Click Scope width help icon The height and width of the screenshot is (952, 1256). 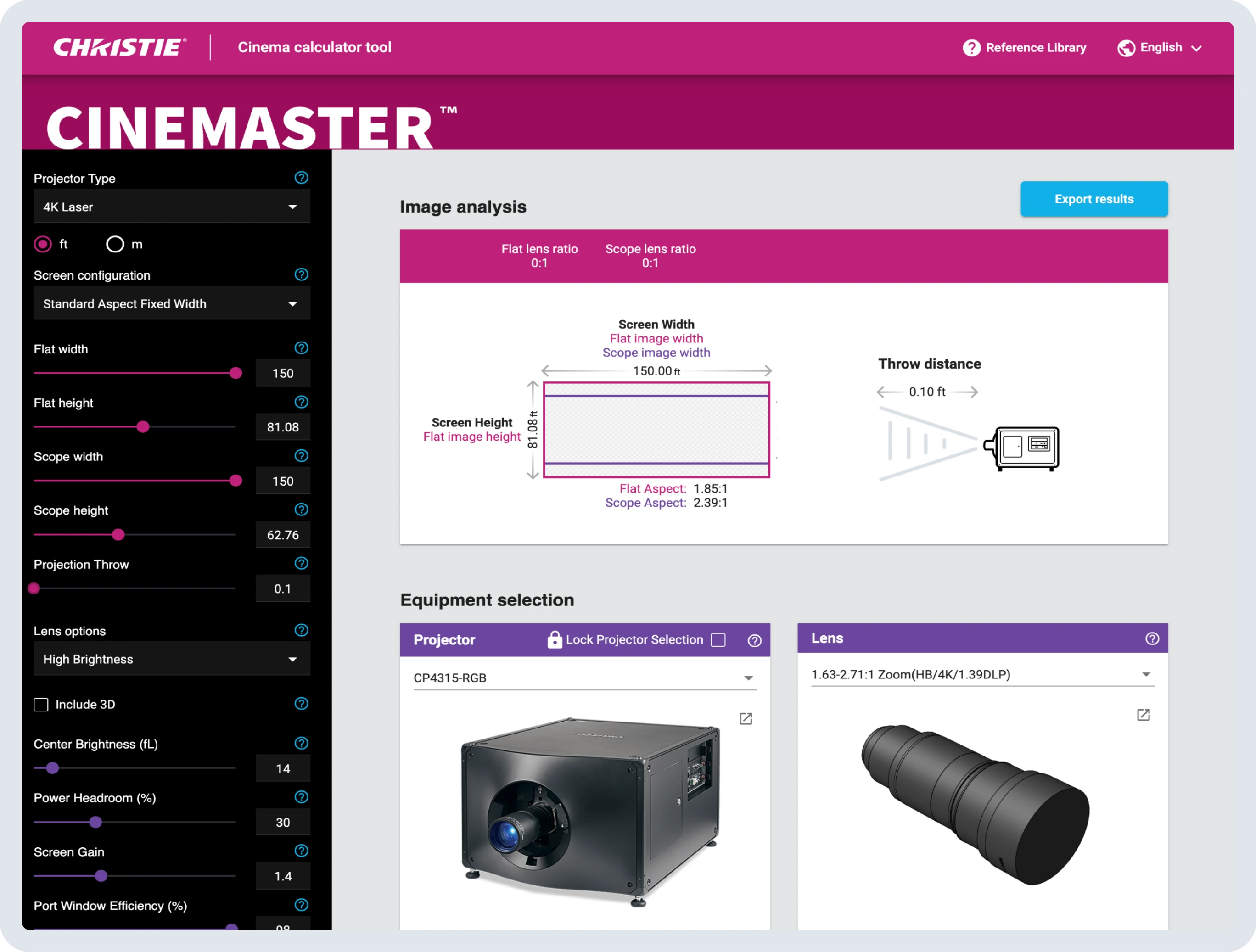point(302,456)
